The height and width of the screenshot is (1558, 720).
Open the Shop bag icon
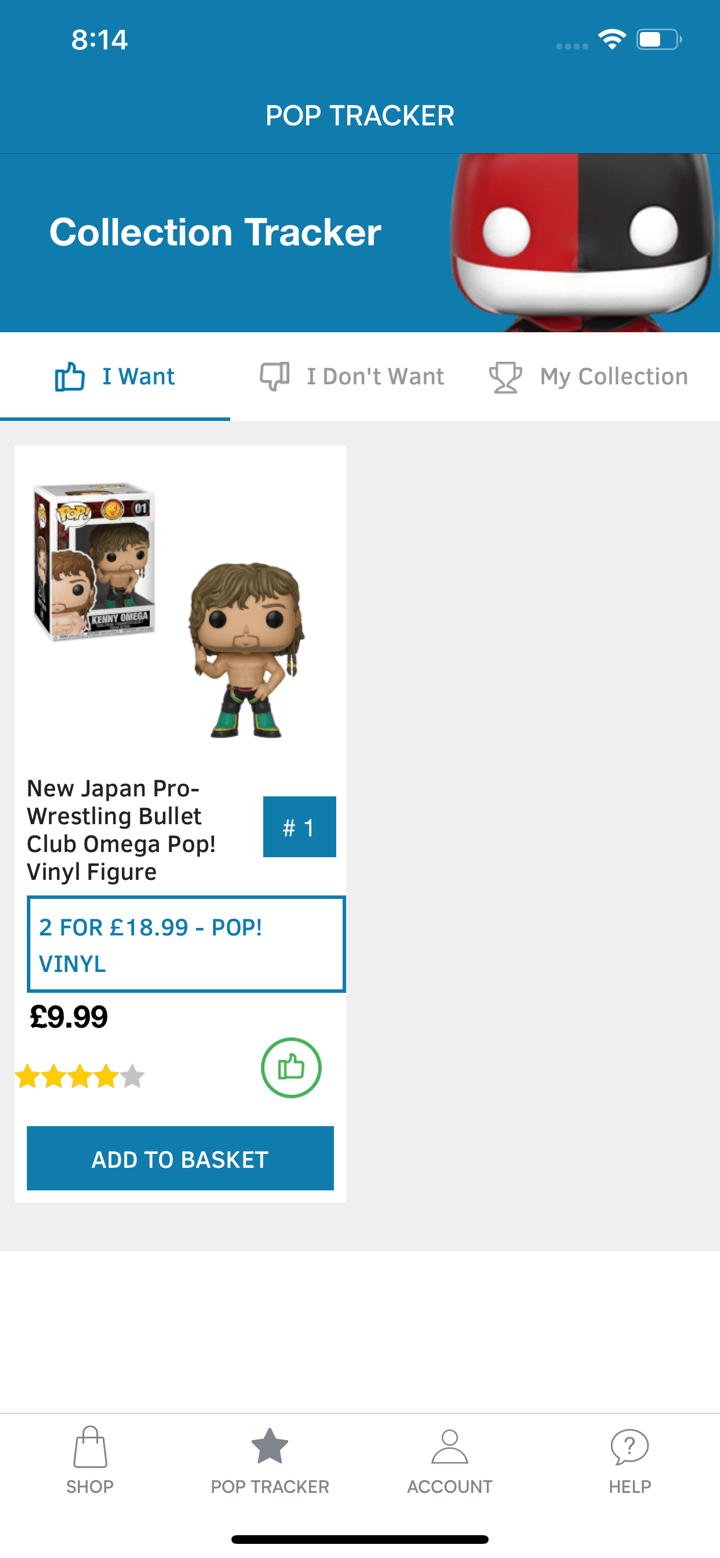(x=89, y=1444)
